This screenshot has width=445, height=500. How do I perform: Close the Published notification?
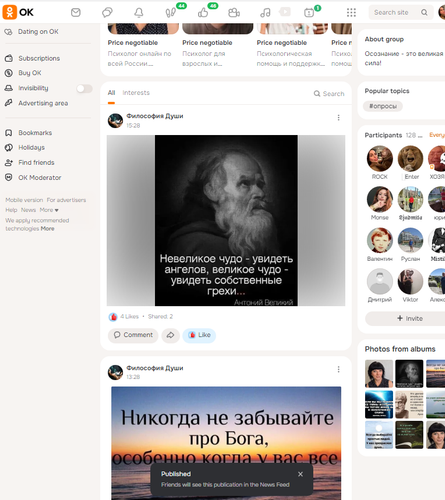[x=300, y=474]
